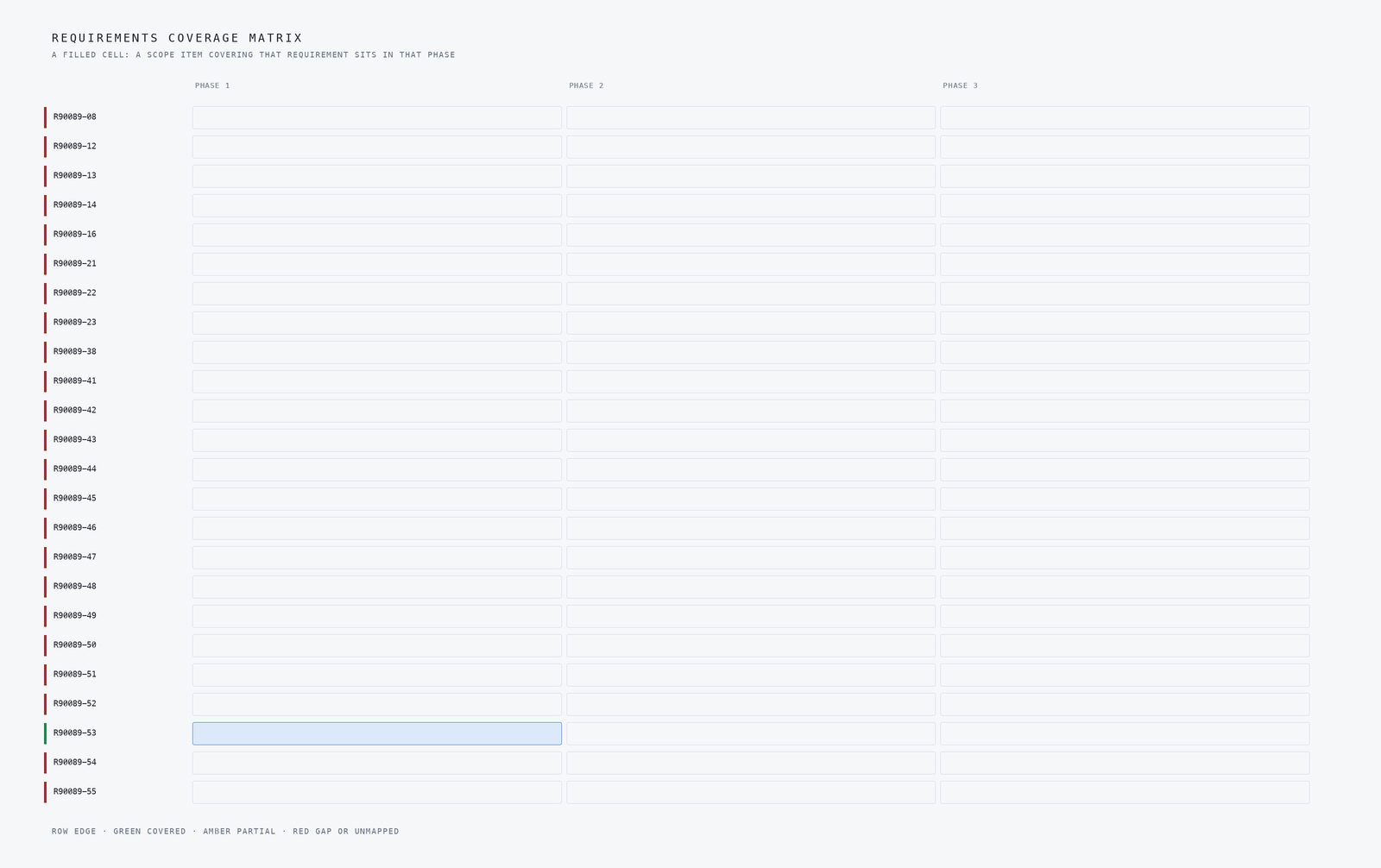This screenshot has height=868, width=1381.
Task: Click the Phase 3 cell for R90089-13
Action: 1125,176
